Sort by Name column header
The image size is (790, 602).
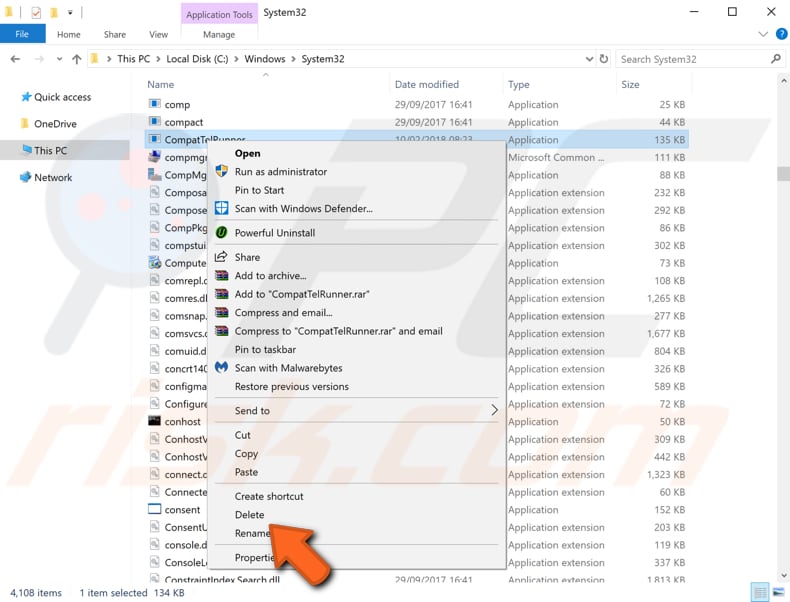[160, 85]
